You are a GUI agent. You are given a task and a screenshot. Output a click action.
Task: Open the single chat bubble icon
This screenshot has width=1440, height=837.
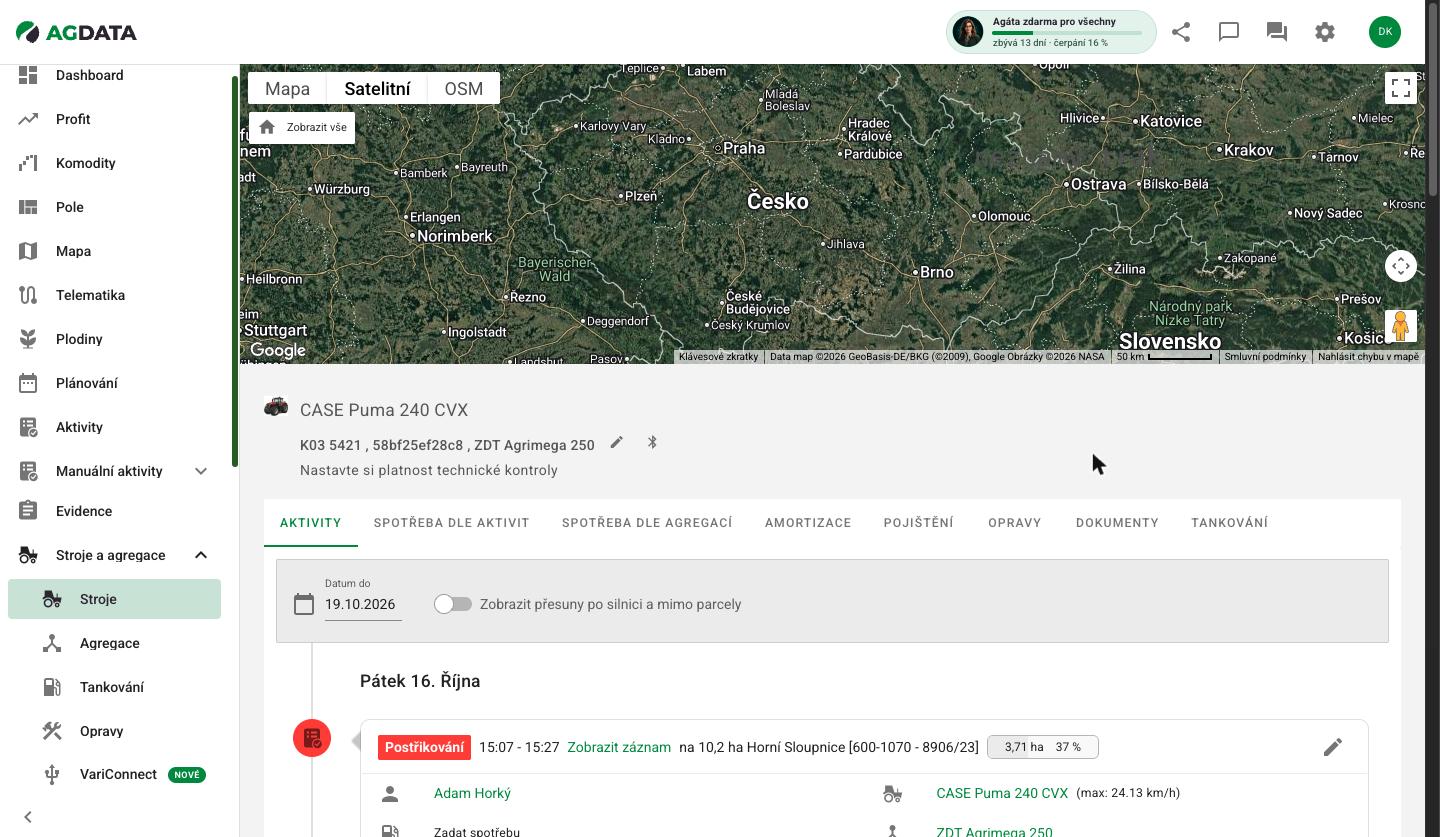click(1229, 31)
